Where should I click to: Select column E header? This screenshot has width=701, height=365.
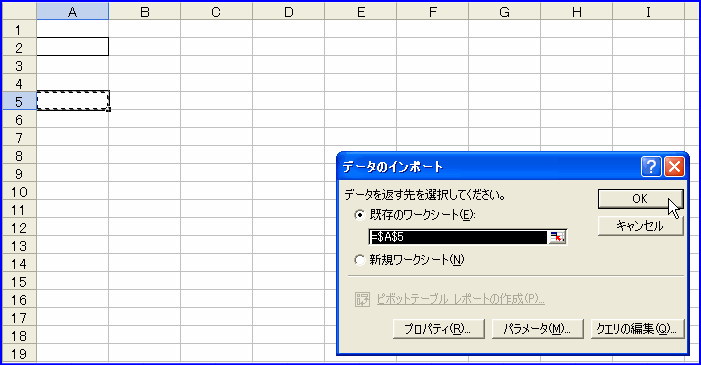pyautogui.click(x=361, y=12)
